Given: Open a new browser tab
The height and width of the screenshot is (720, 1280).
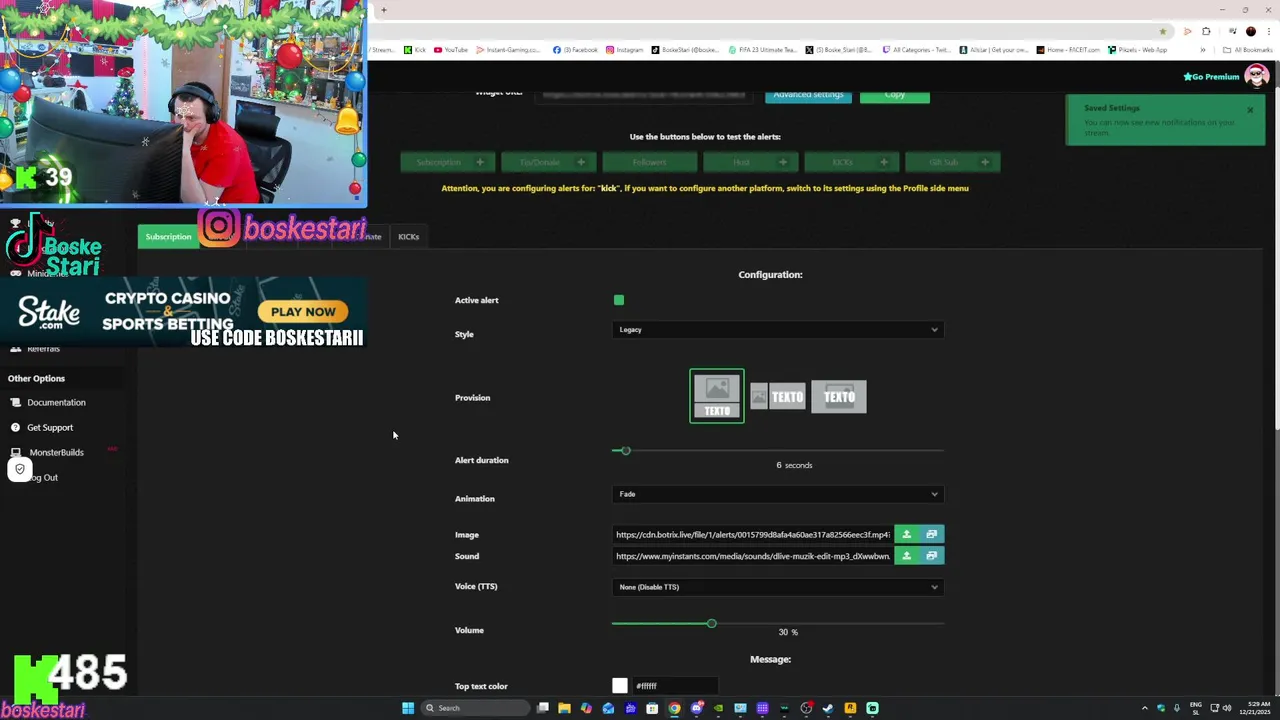Looking at the screenshot, I should tap(383, 10).
